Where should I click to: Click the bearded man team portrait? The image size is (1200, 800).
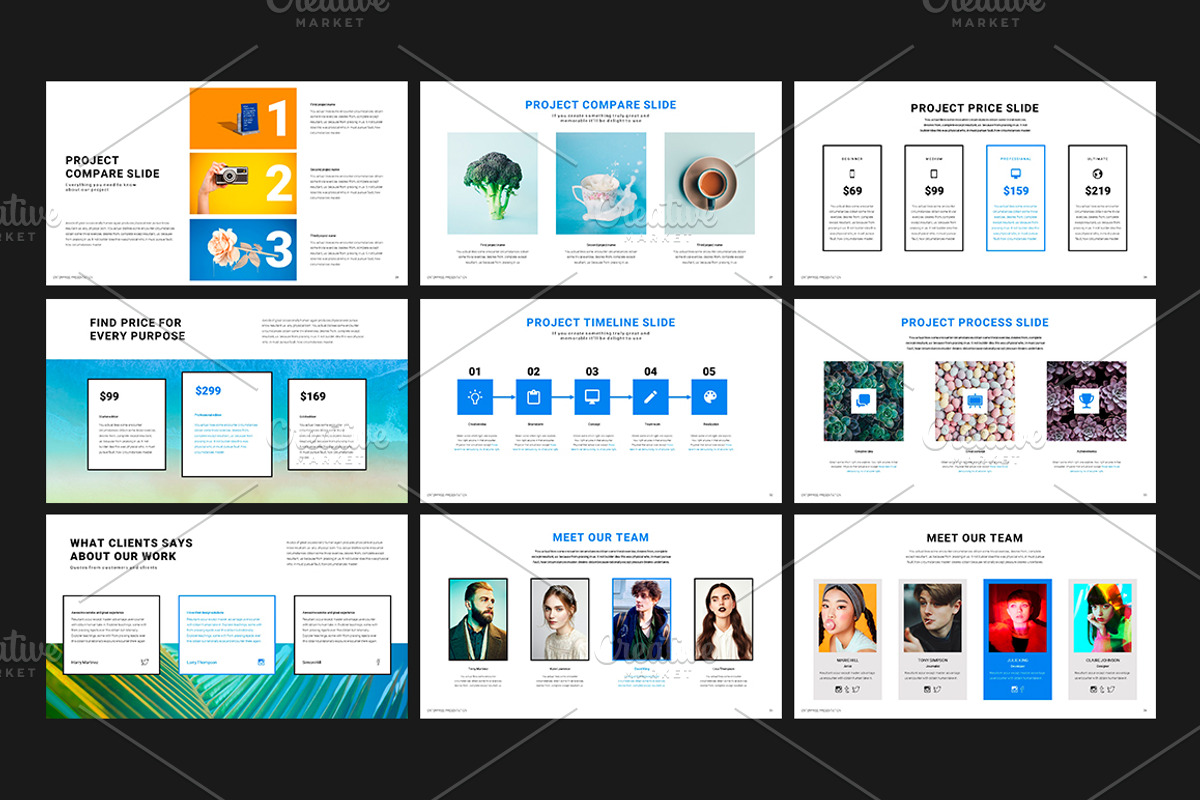[478, 620]
